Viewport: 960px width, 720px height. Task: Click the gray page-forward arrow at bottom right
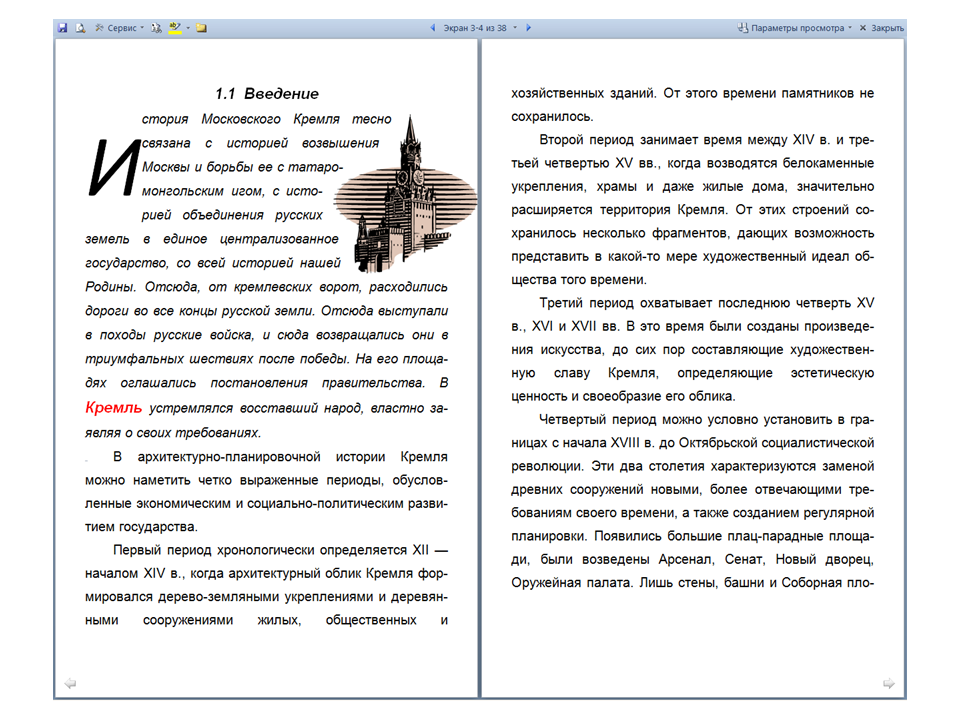click(889, 683)
